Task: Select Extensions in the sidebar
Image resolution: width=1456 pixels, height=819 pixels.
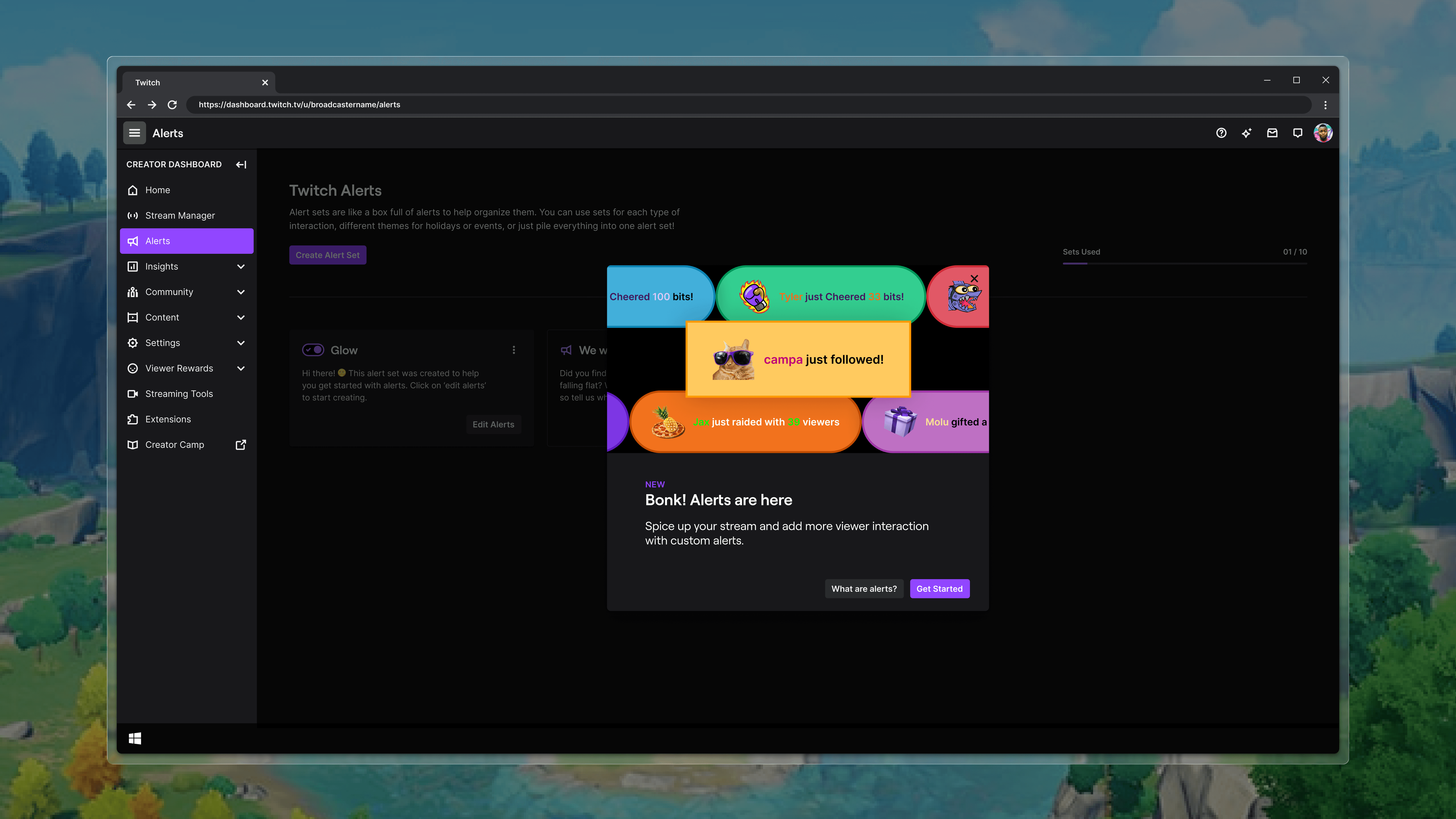Action: click(168, 419)
